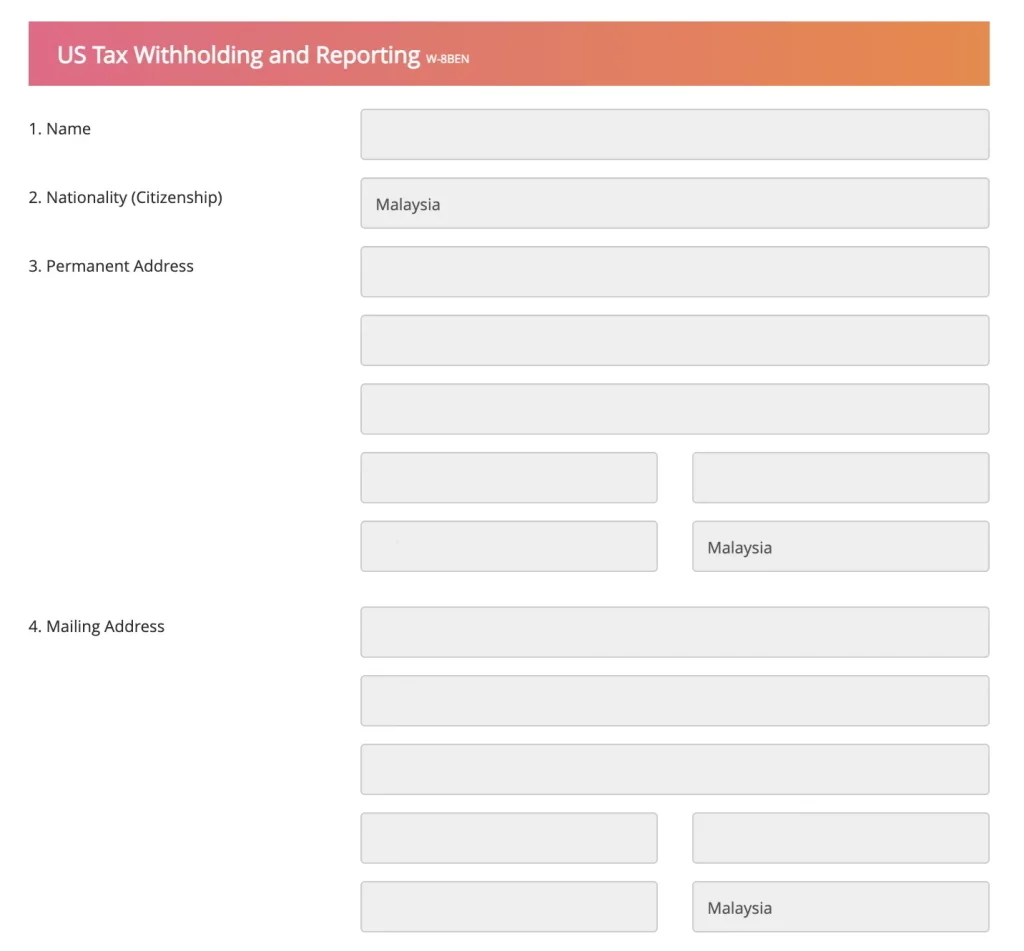The width and height of the screenshot is (1024, 951).
Task: Click left half-width field in Mailing Address fourth row
Action: pos(509,838)
